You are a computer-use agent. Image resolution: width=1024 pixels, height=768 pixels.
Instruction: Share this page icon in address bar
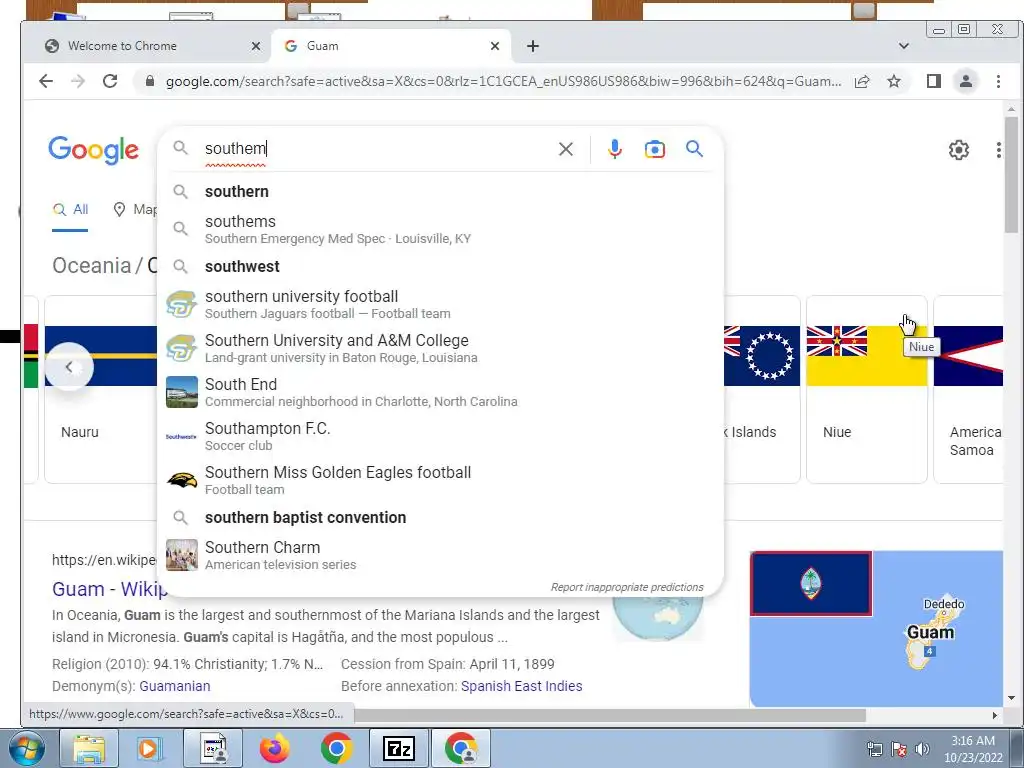862,81
